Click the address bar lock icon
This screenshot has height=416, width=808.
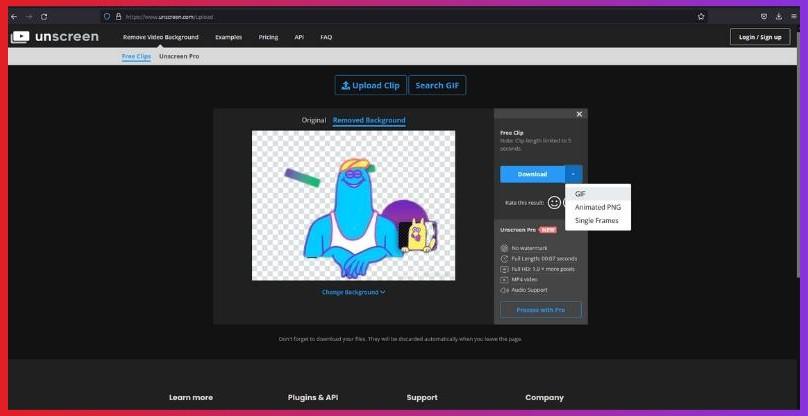[x=119, y=17]
